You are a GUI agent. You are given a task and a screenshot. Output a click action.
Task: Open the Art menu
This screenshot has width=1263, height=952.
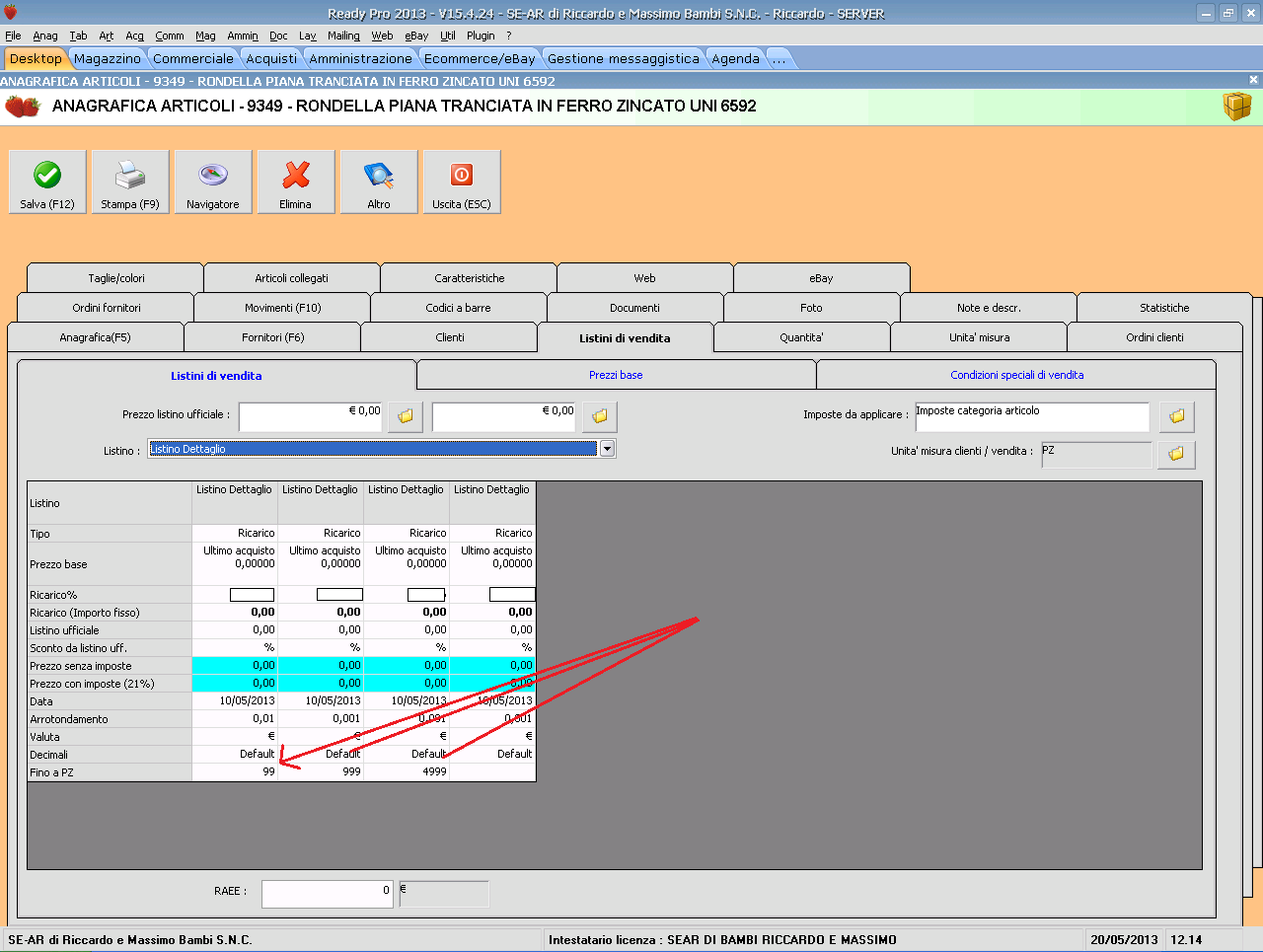[107, 36]
